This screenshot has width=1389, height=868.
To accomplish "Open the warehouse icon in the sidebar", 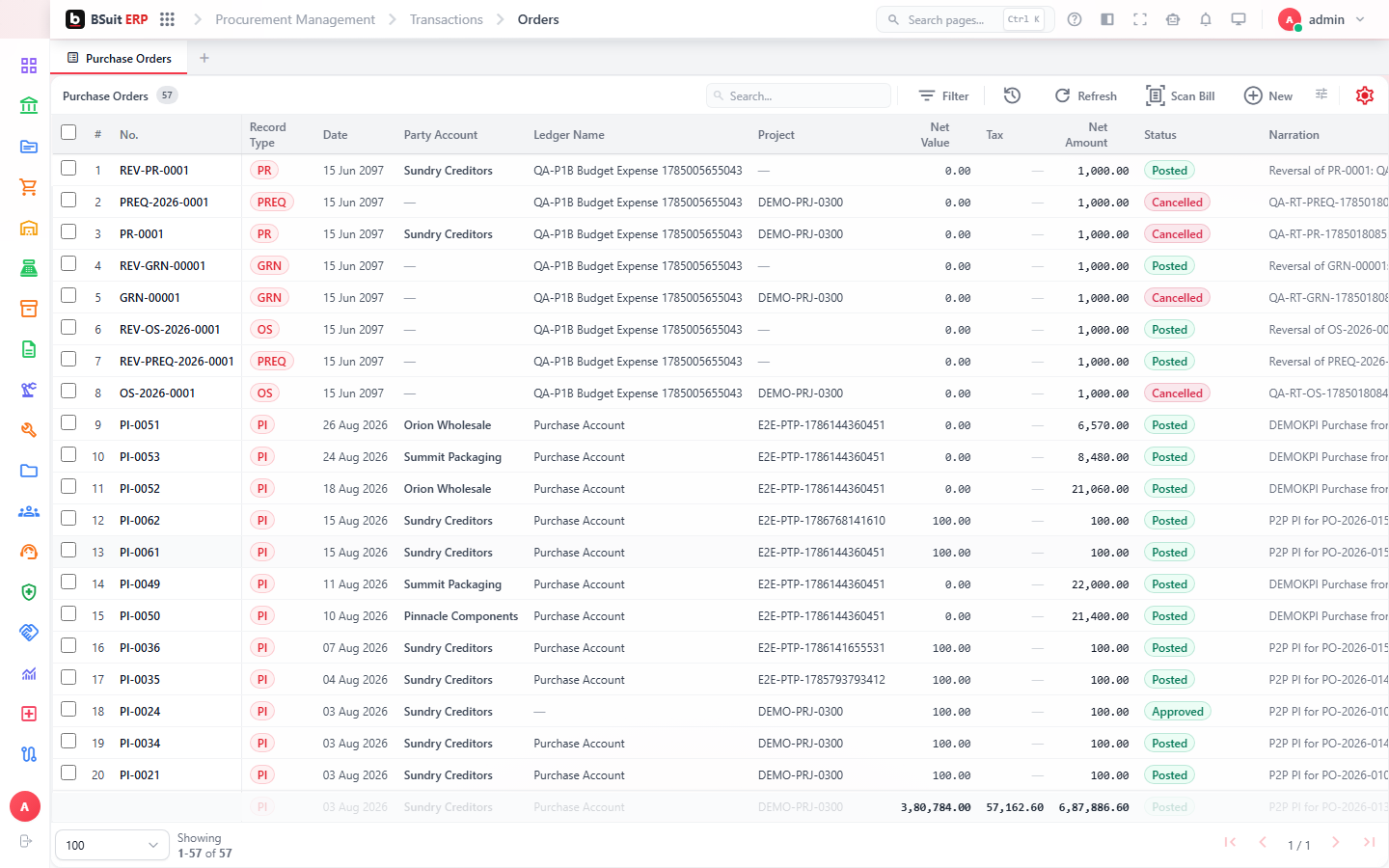I will point(29,228).
